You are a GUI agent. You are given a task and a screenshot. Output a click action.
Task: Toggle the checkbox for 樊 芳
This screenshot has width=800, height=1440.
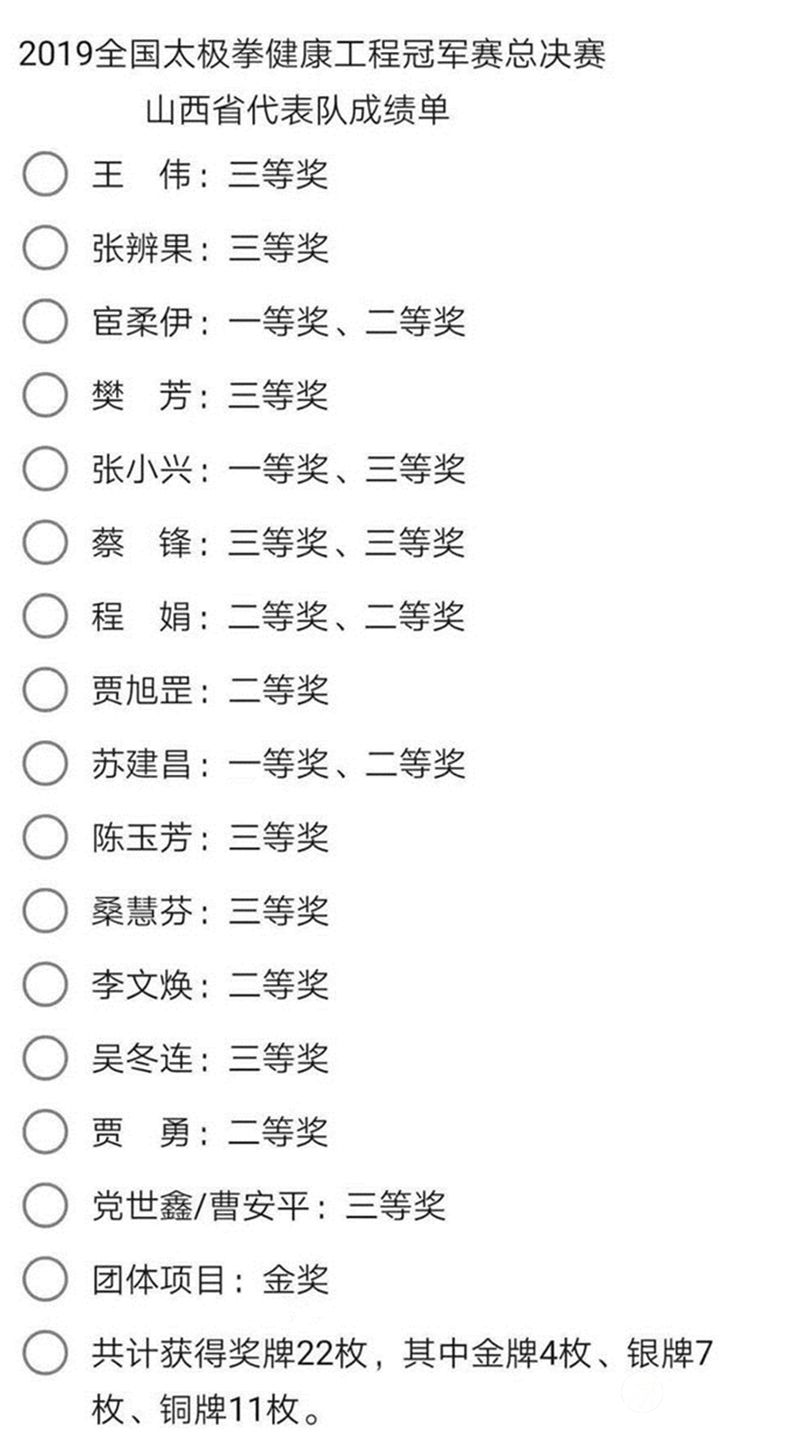click(x=45, y=395)
